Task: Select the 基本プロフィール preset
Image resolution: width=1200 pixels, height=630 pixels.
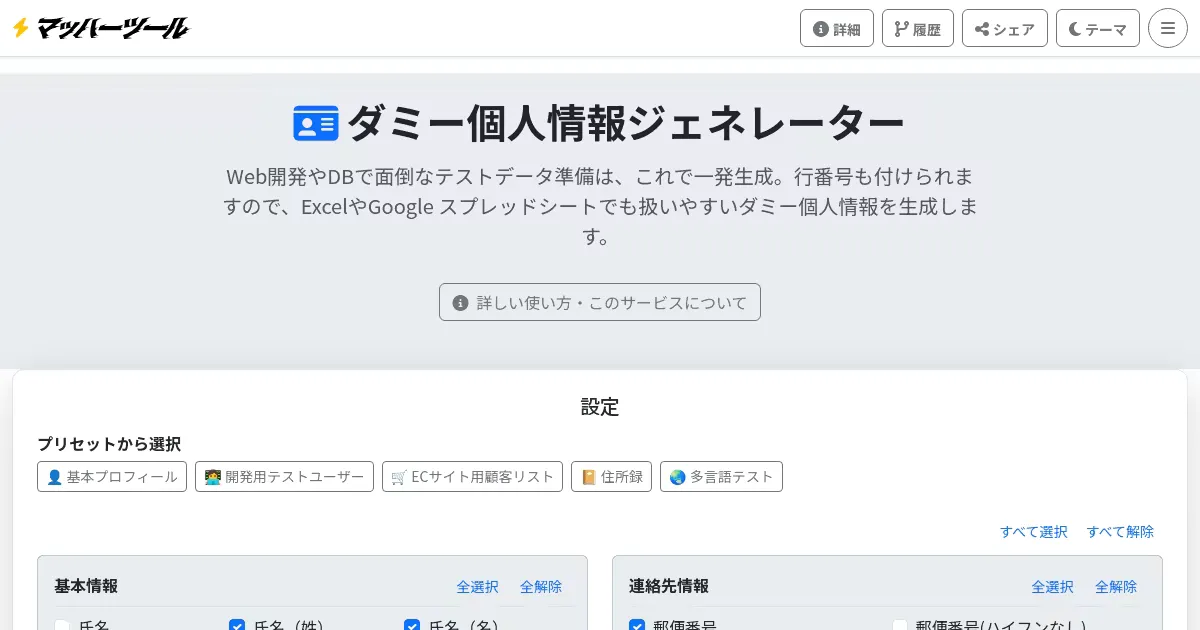Action: (112, 477)
